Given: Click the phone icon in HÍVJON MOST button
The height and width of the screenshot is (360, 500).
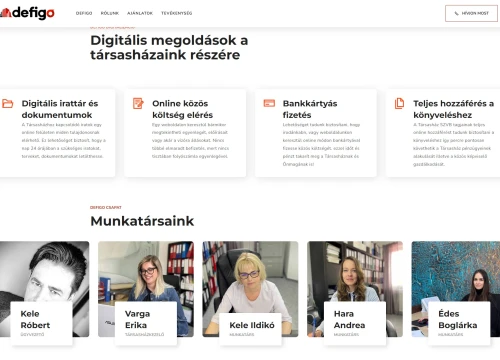Looking at the screenshot, I should pyautogui.click(x=456, y=13).
